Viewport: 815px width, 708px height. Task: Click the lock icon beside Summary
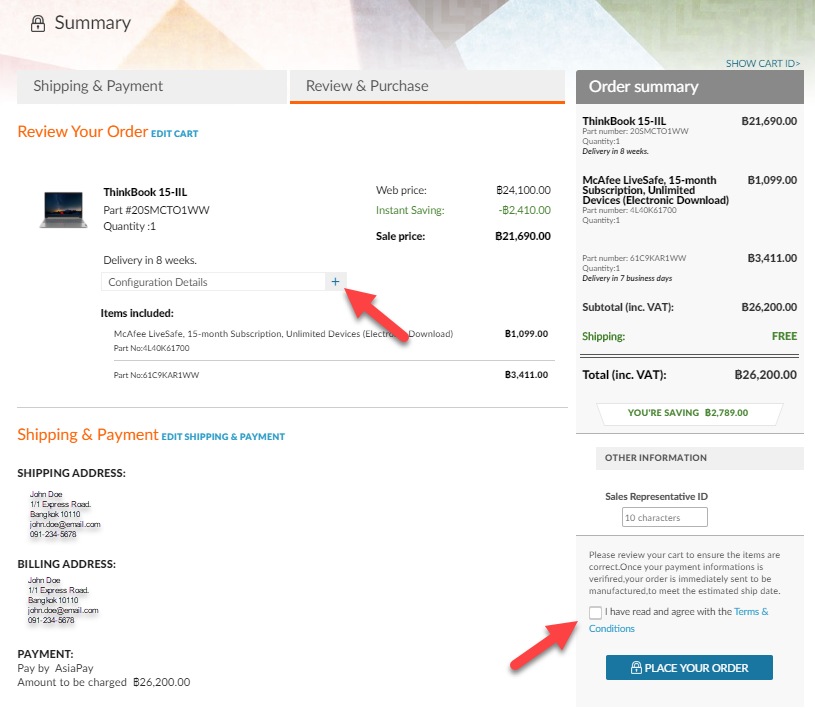click(37, 23)
